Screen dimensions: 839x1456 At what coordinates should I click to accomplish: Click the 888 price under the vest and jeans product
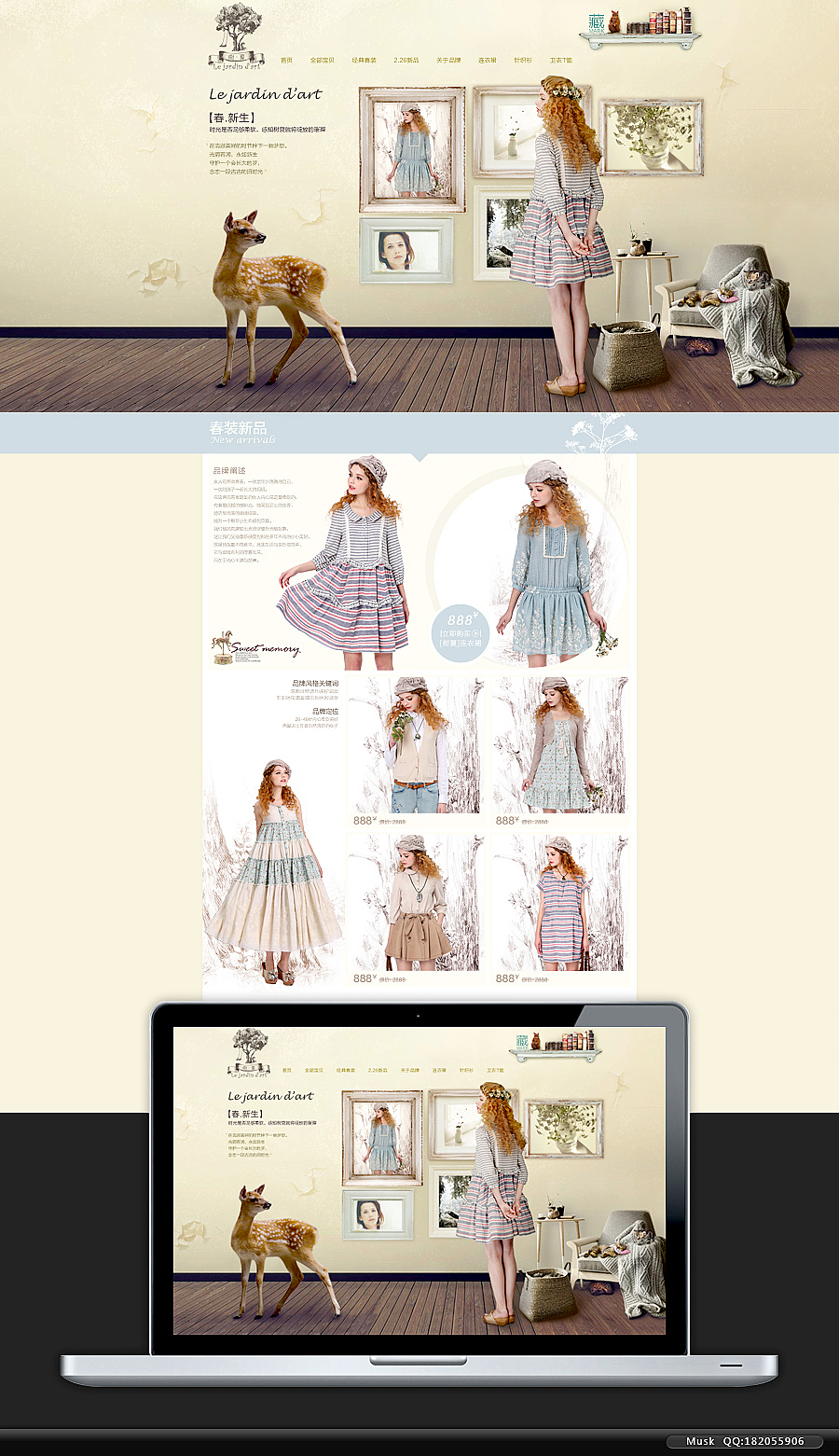pos(364,821)
